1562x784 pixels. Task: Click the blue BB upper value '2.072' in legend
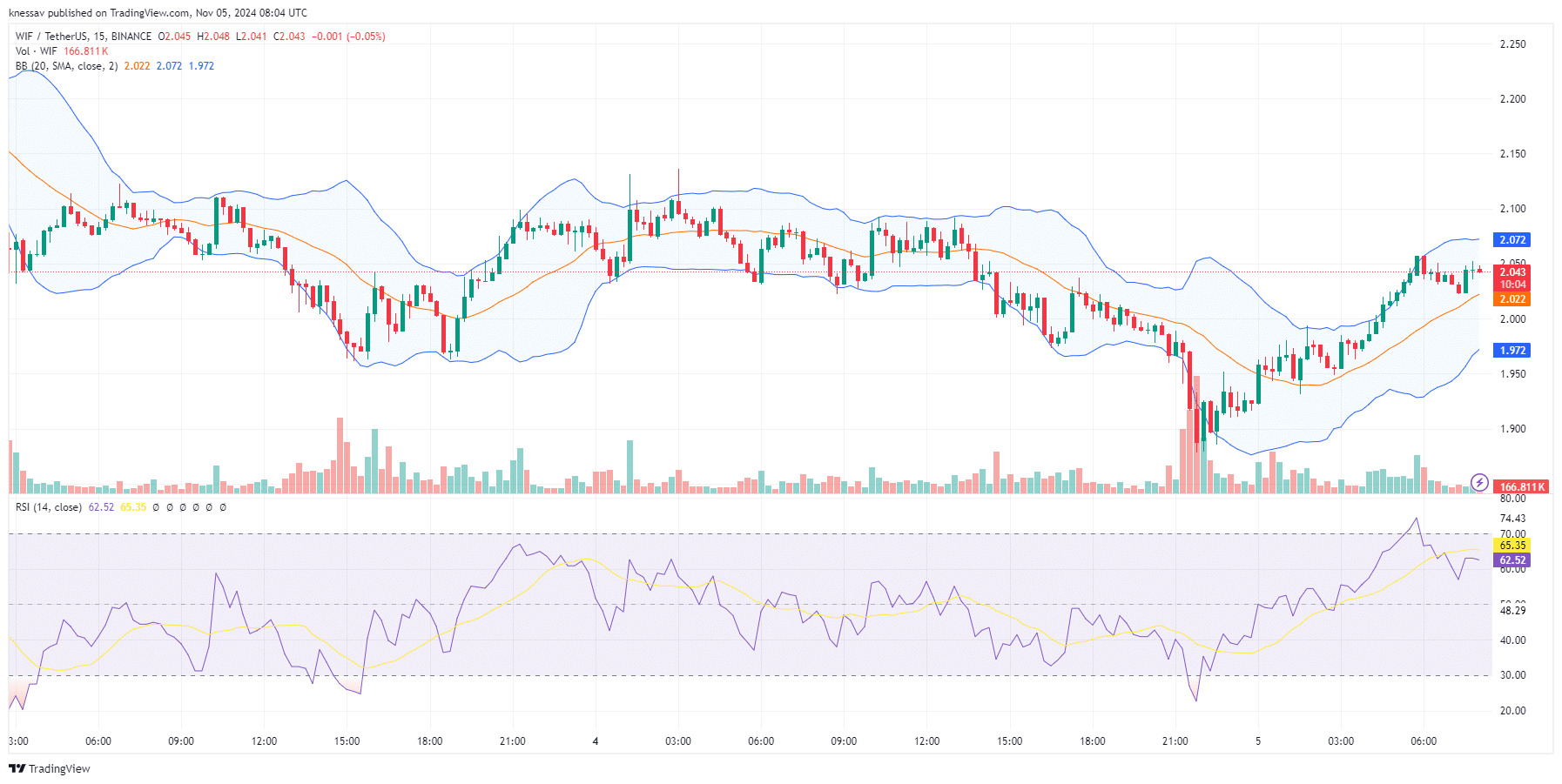[169, 66]
